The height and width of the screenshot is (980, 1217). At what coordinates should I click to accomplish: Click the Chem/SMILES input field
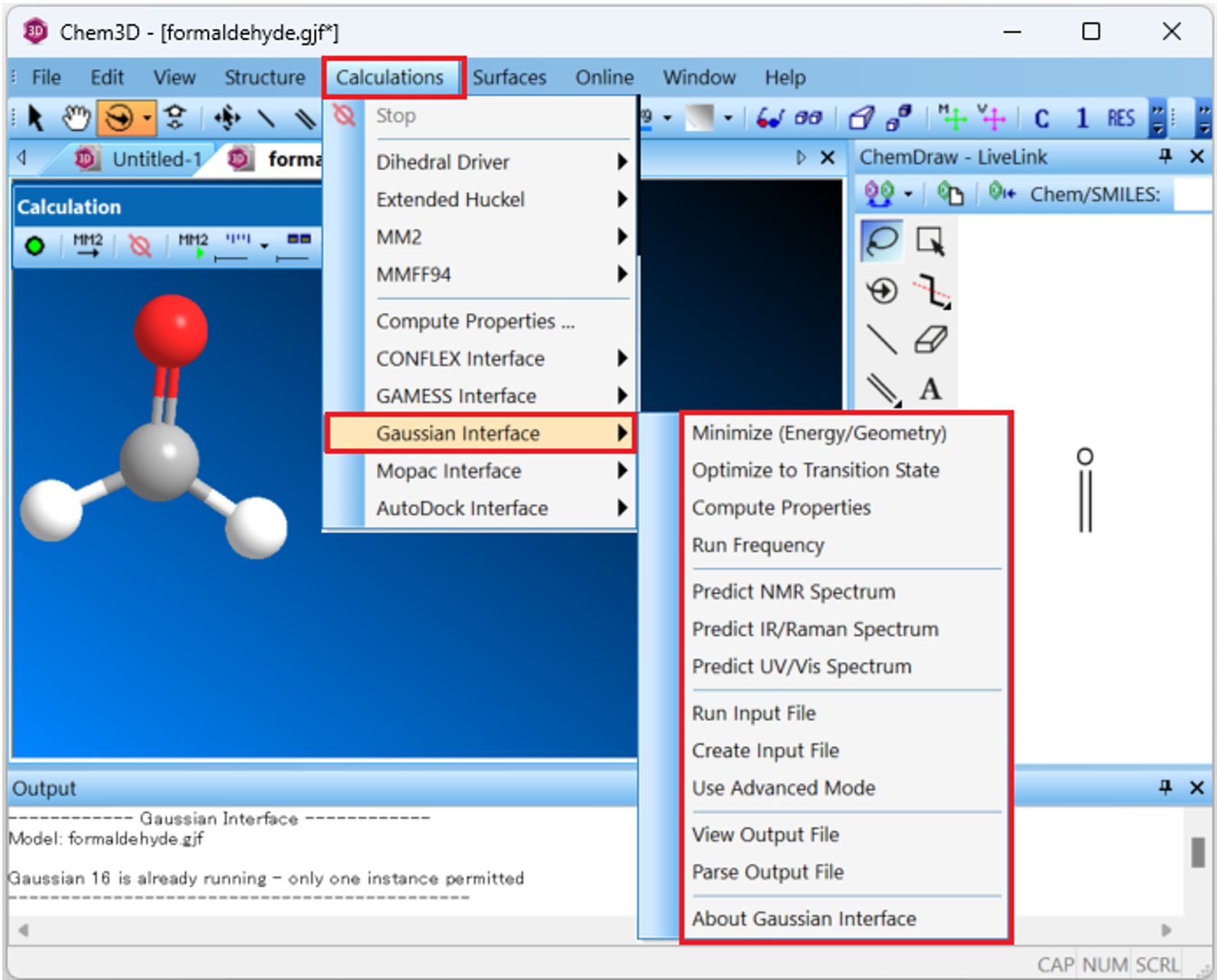[1192, 195]
